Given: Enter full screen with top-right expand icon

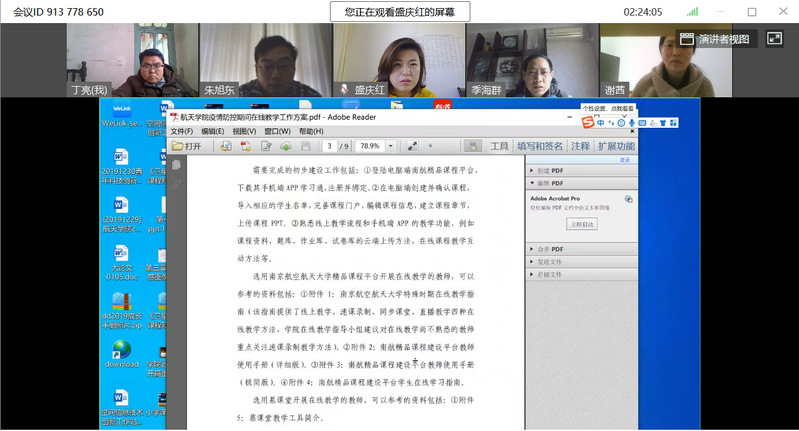Looking at the screenshot, I should click(774, 39).
